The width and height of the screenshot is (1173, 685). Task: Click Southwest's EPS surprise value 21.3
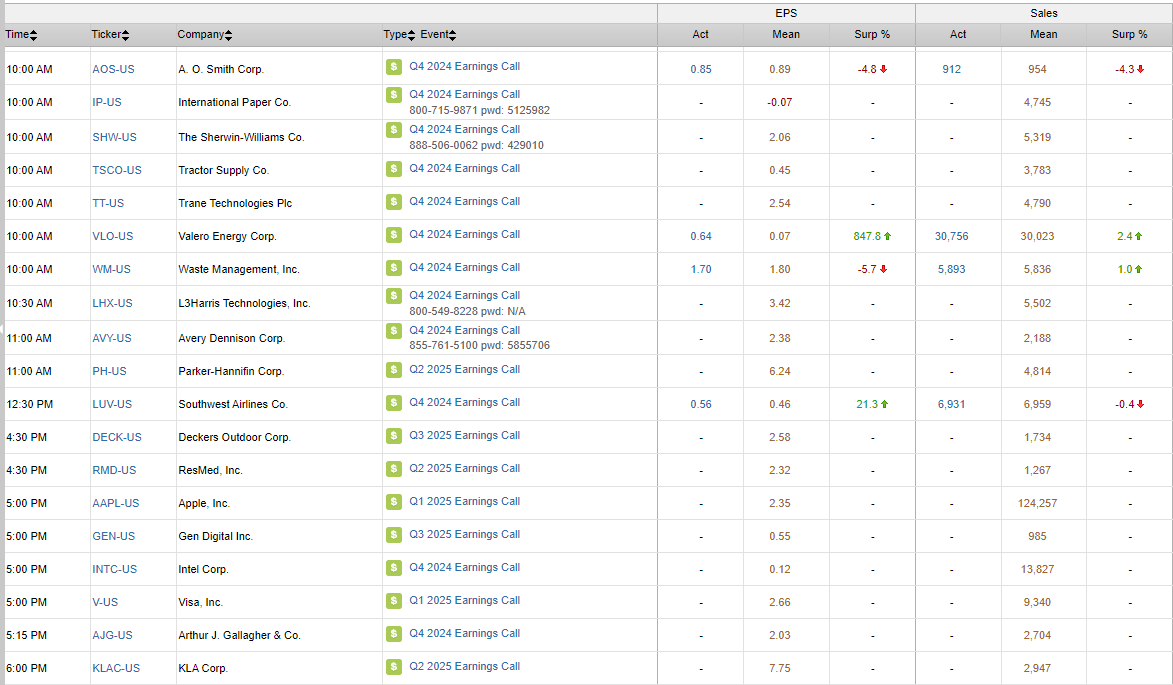(x=867, y=404)
